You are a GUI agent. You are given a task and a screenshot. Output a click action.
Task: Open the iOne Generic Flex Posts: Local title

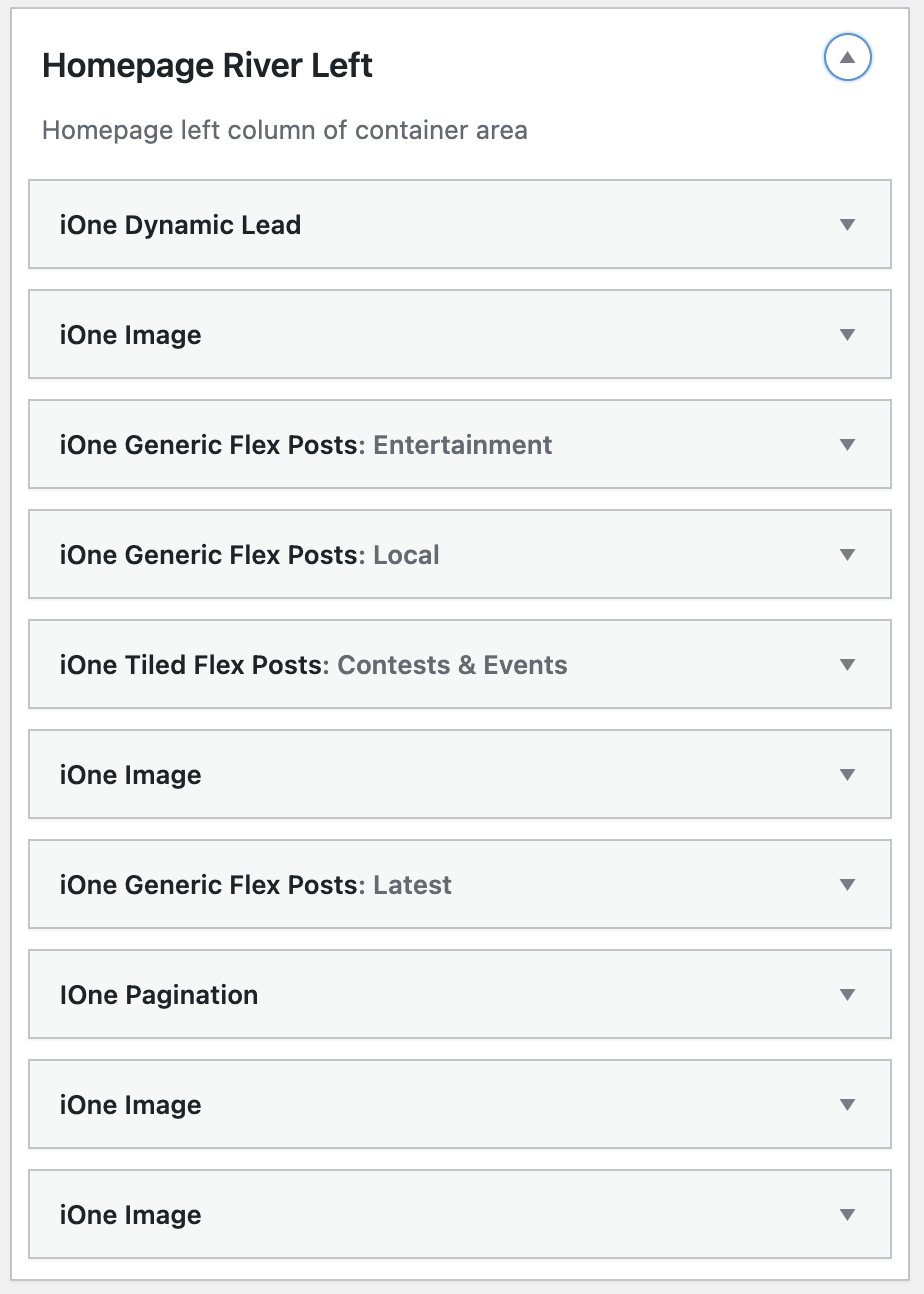click(x=249, y=555)
